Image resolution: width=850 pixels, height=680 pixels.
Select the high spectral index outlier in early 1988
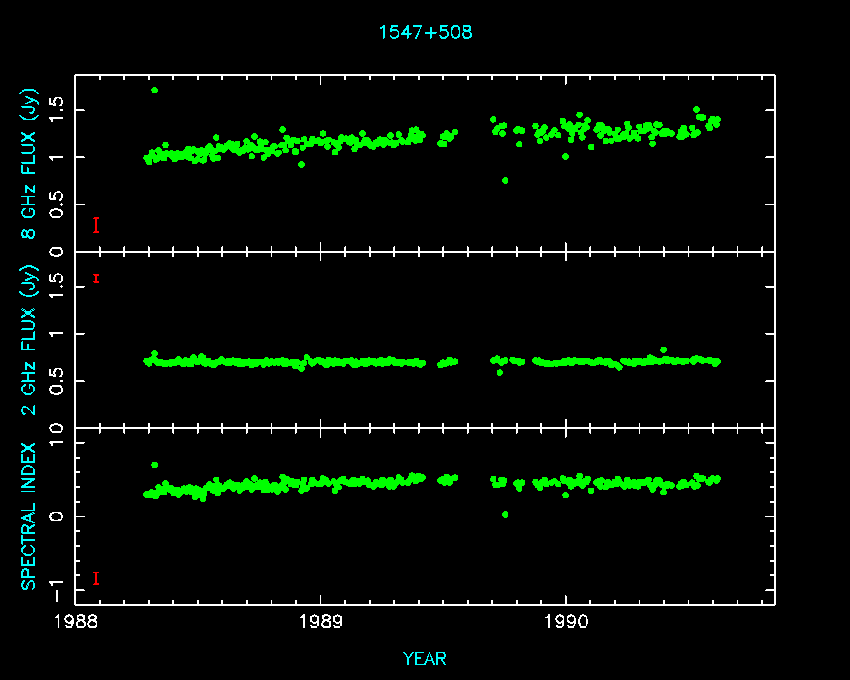point(154,465)
